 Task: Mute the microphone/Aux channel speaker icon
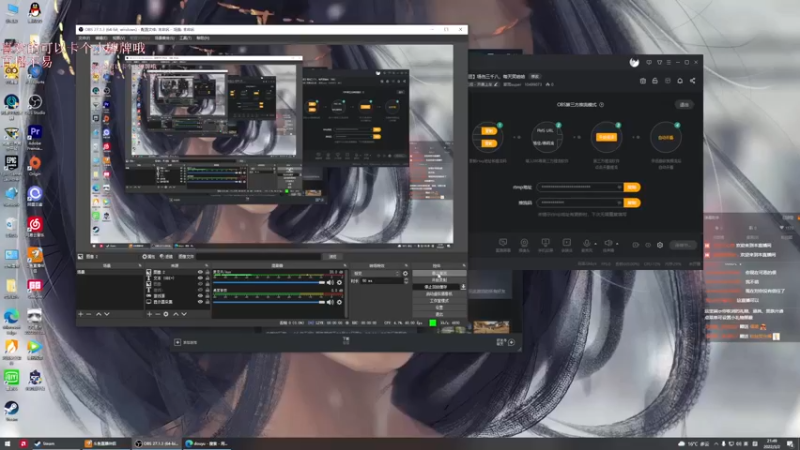(x=330, y=282)
